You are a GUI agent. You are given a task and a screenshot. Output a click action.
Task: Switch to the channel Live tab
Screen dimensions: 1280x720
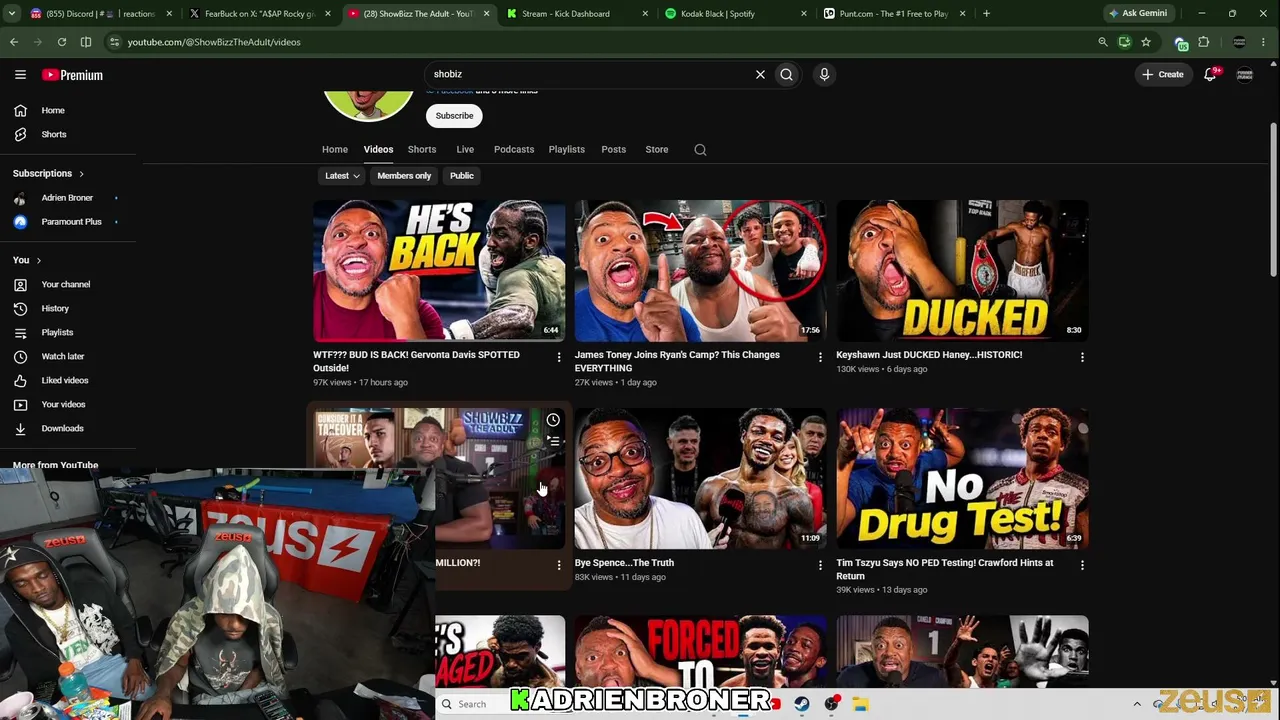[465, 150]
